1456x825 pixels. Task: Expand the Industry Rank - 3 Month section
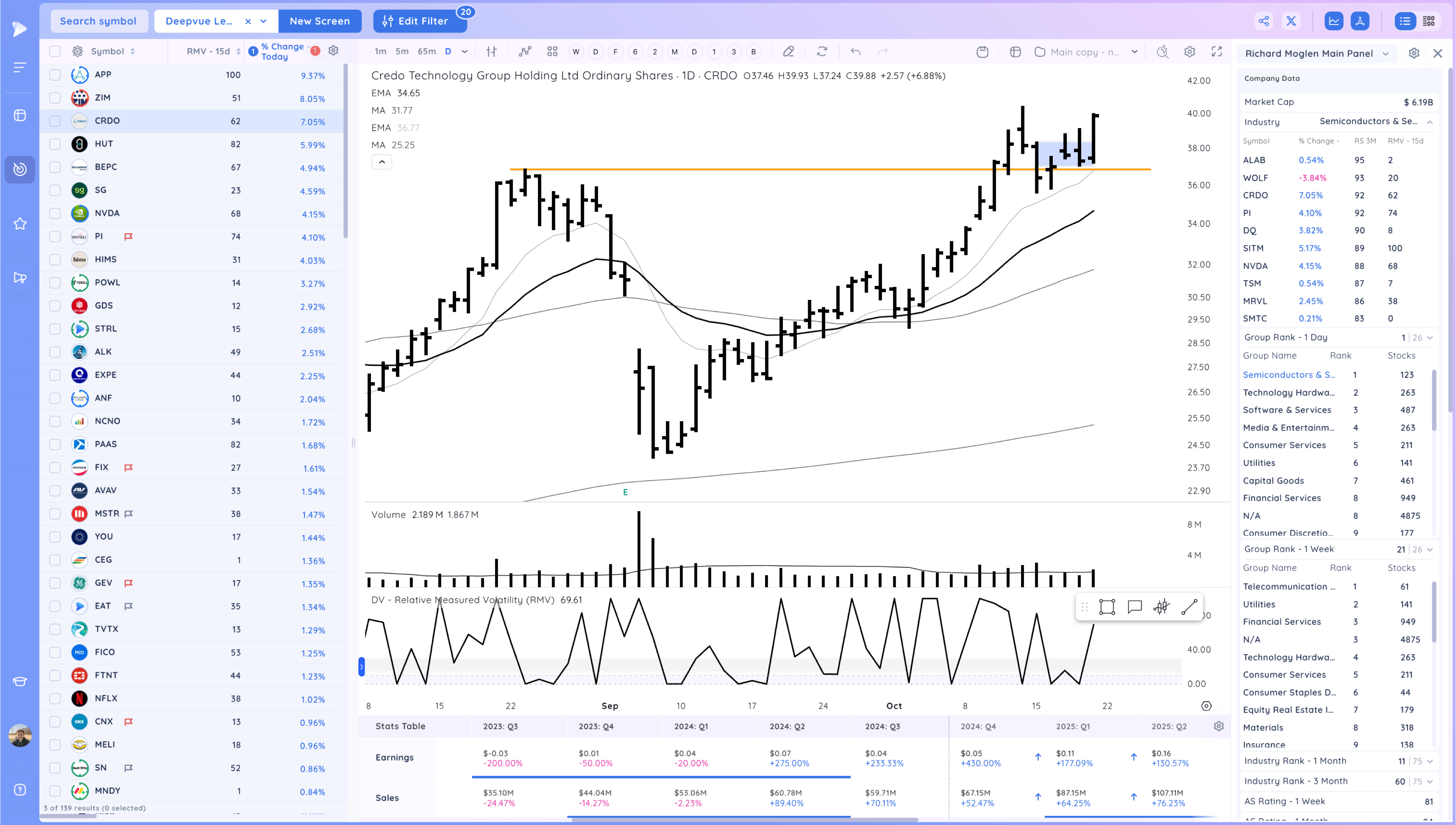1429,781
